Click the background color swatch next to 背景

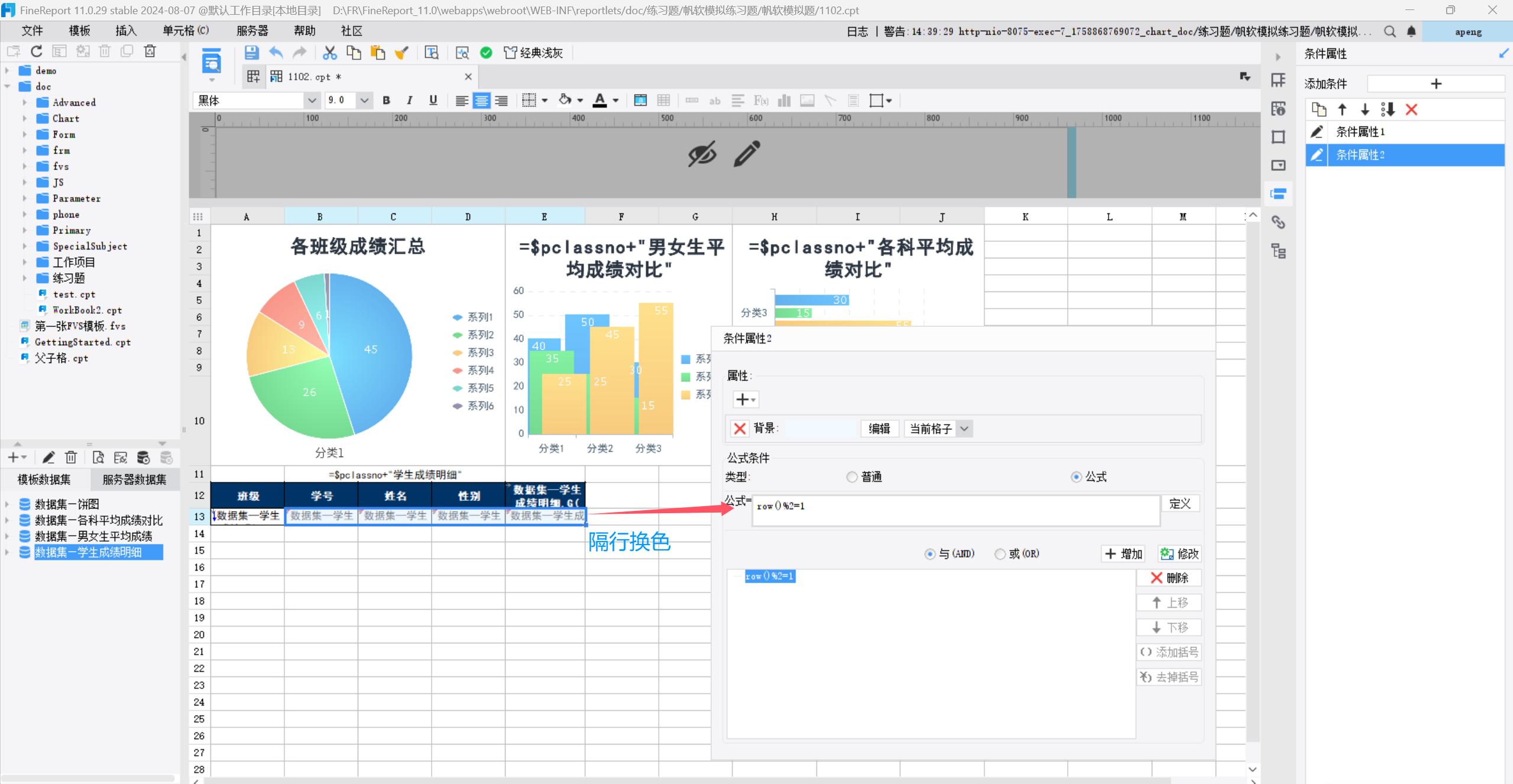click(820, 429)
